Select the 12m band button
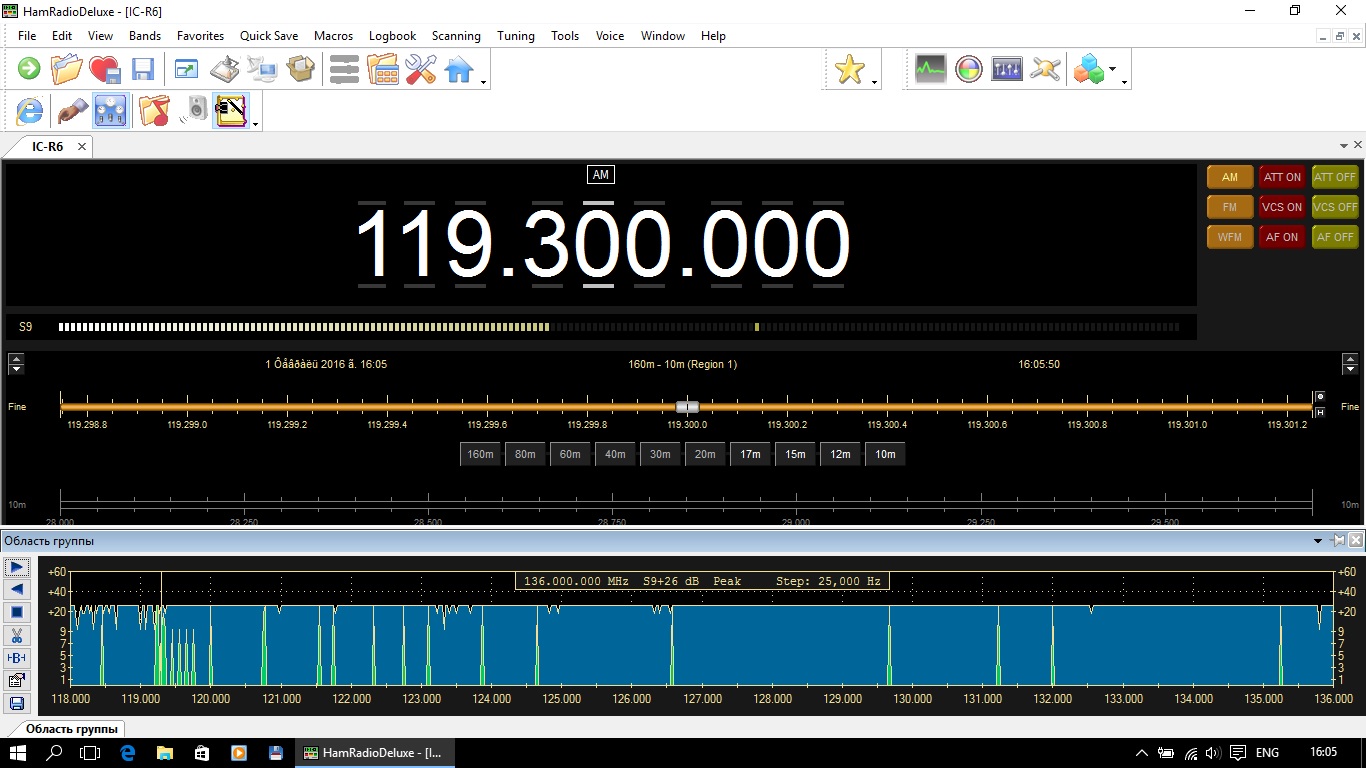 [x=840, y=454]
